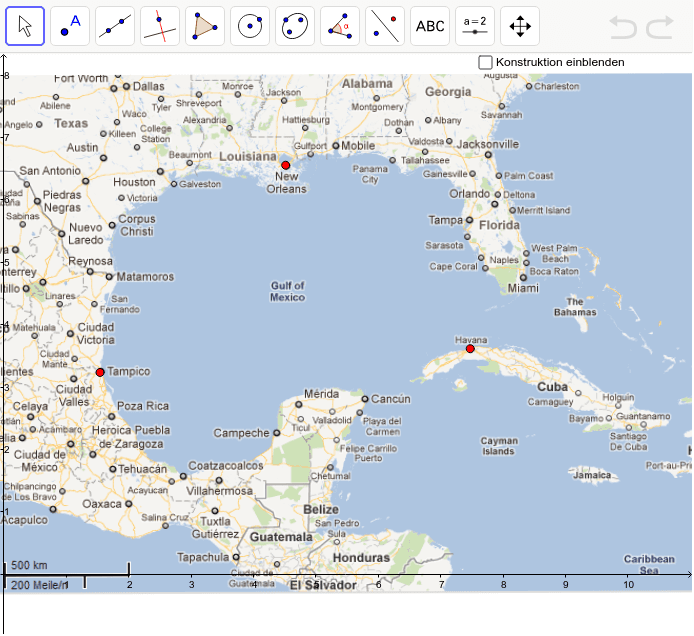694x636 pixels.
Task: Click the Oaxaca label on map
Action: tap(102, 504)
